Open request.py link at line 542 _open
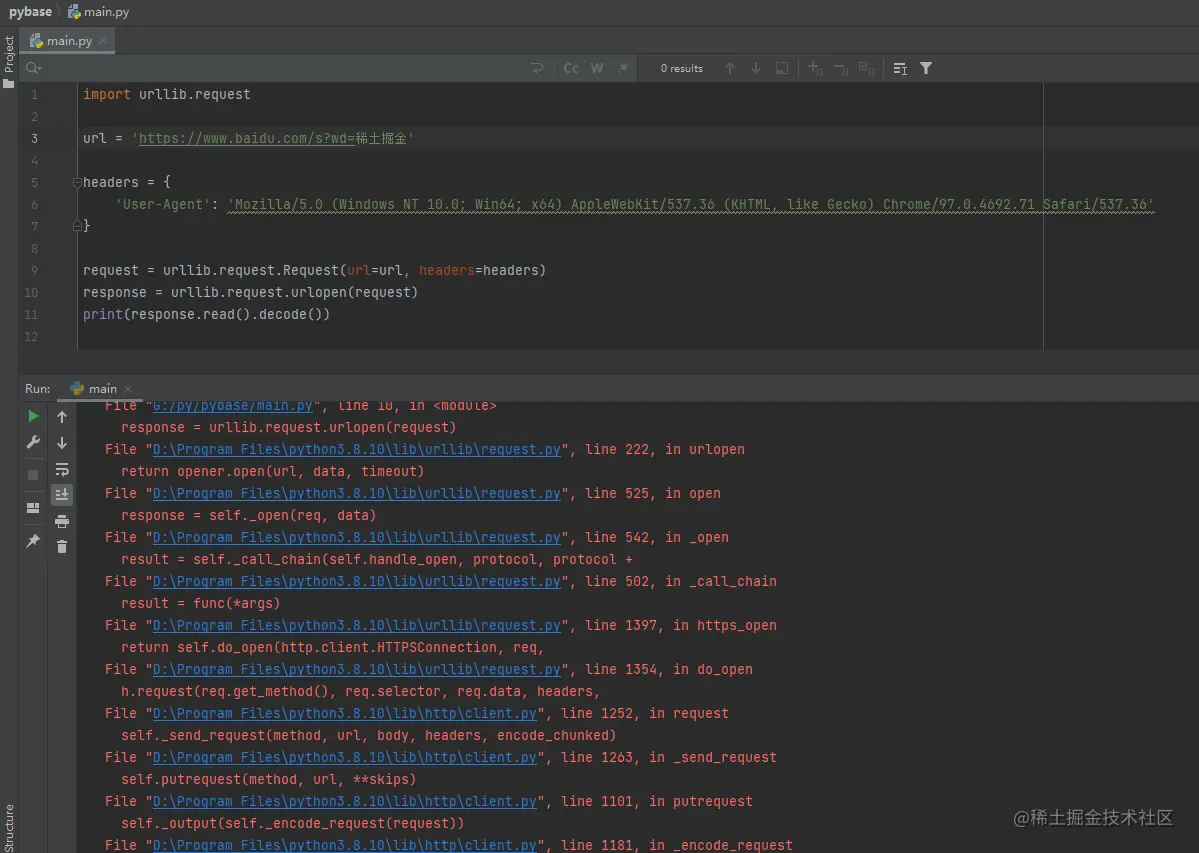This screenshot has width=1199, height=853. tap(356, 537)
